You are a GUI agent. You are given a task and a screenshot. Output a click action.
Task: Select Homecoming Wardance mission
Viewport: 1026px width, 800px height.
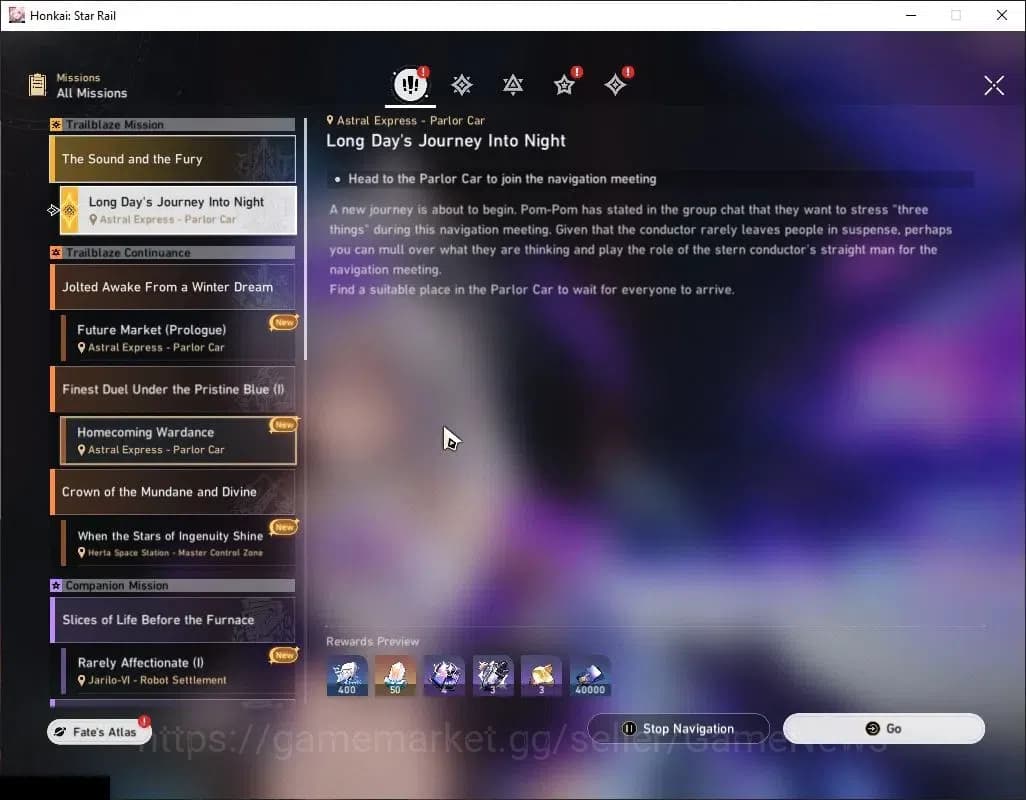coord(178,440)
